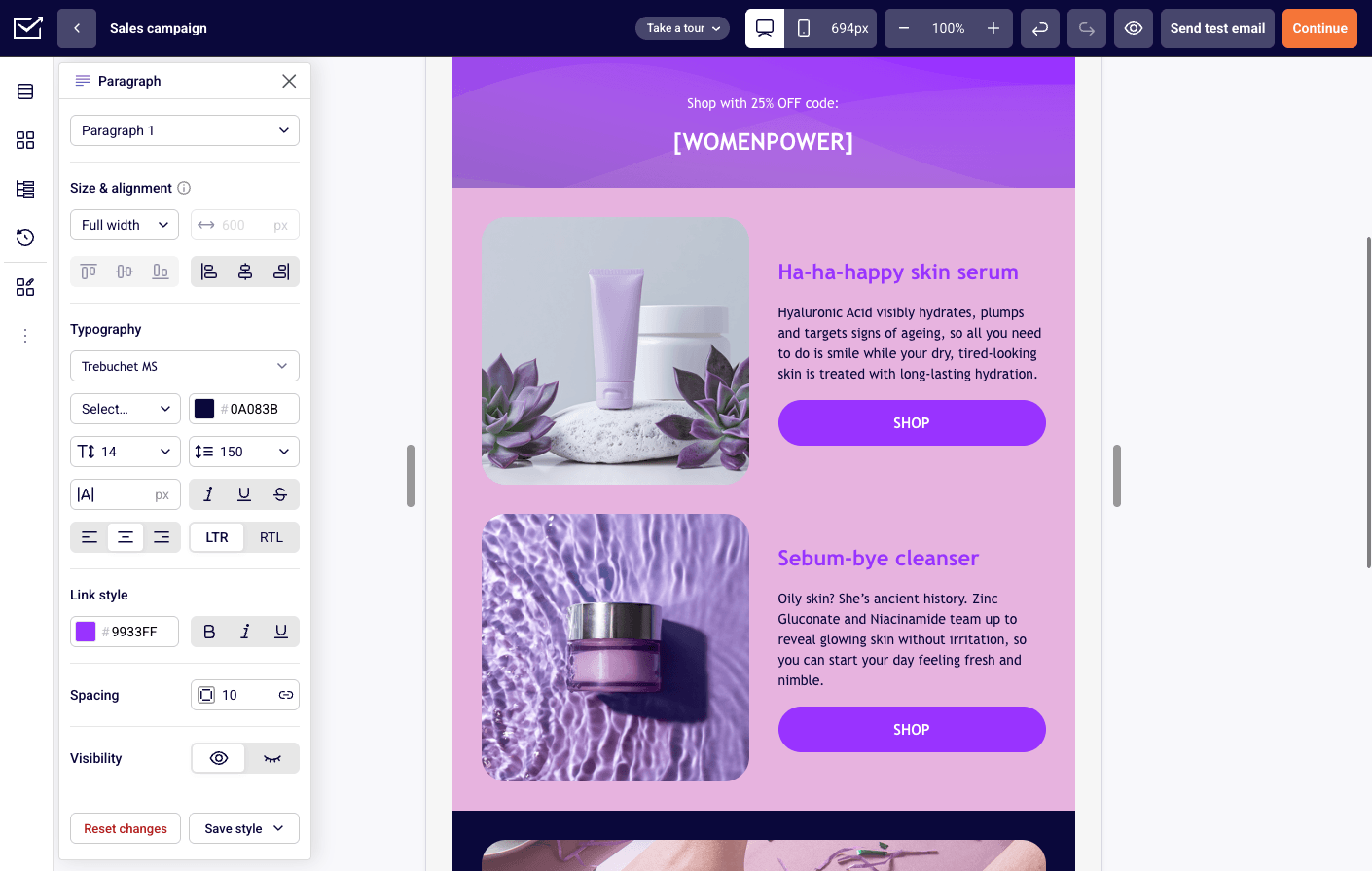Screen dimensions: 1372x871
Task: Align block to horizontal center
Action: (245, 272)
